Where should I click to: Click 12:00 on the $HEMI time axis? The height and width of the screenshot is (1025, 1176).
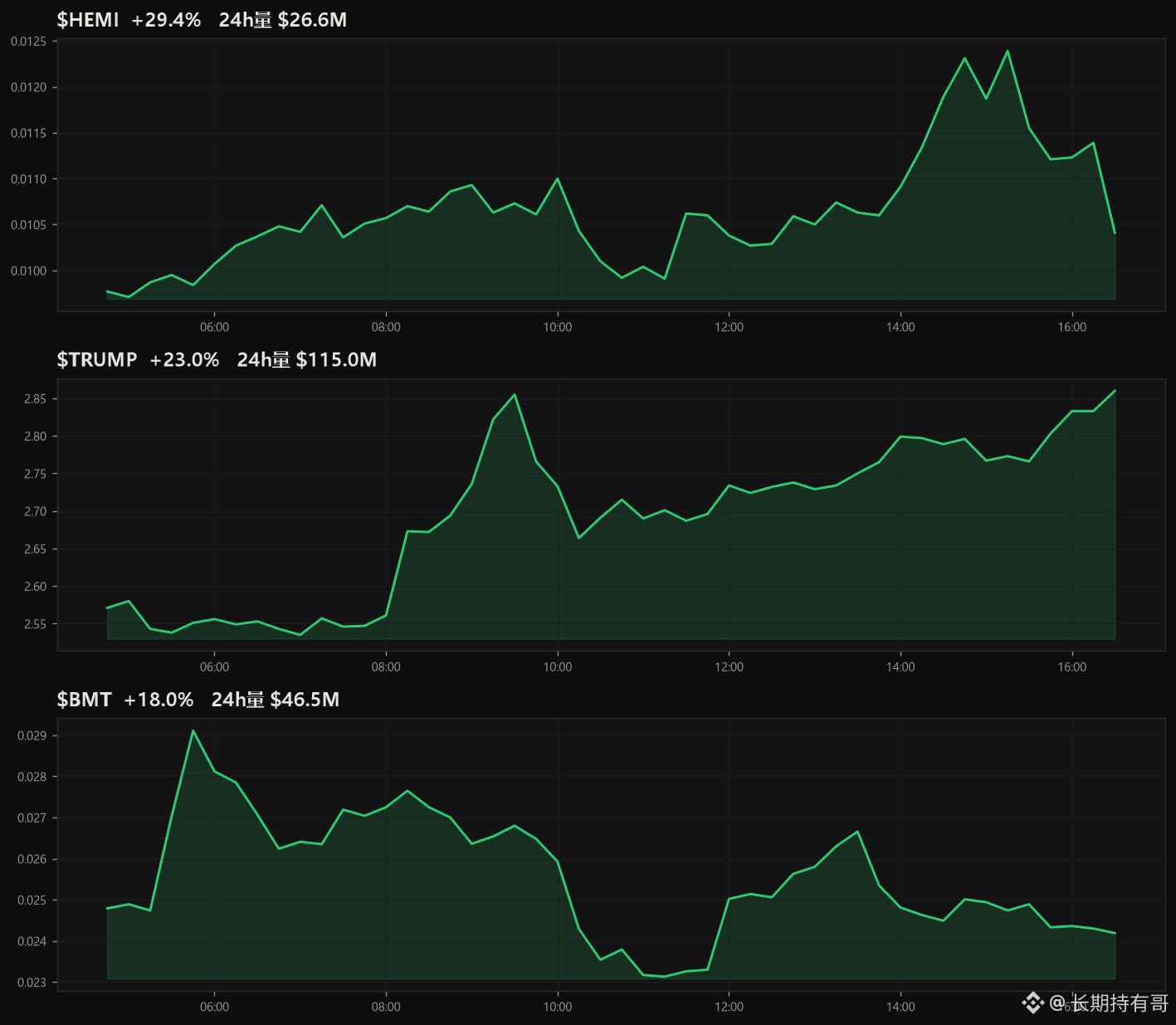[730, 327]
